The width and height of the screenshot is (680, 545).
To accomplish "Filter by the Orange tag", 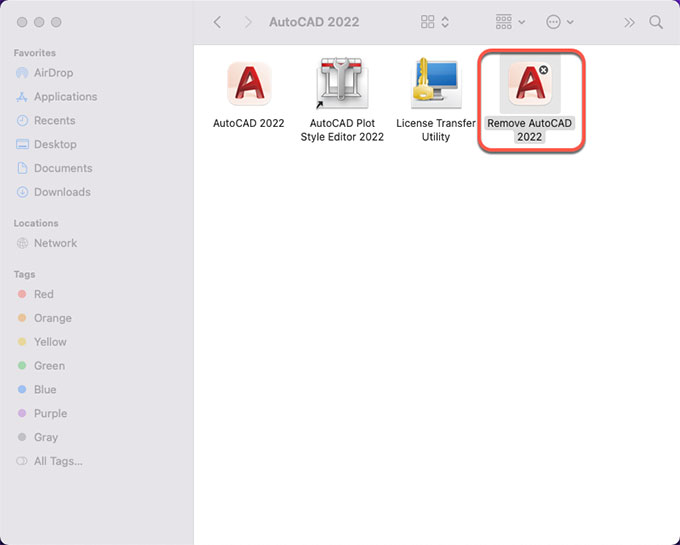I will point(44,318).
